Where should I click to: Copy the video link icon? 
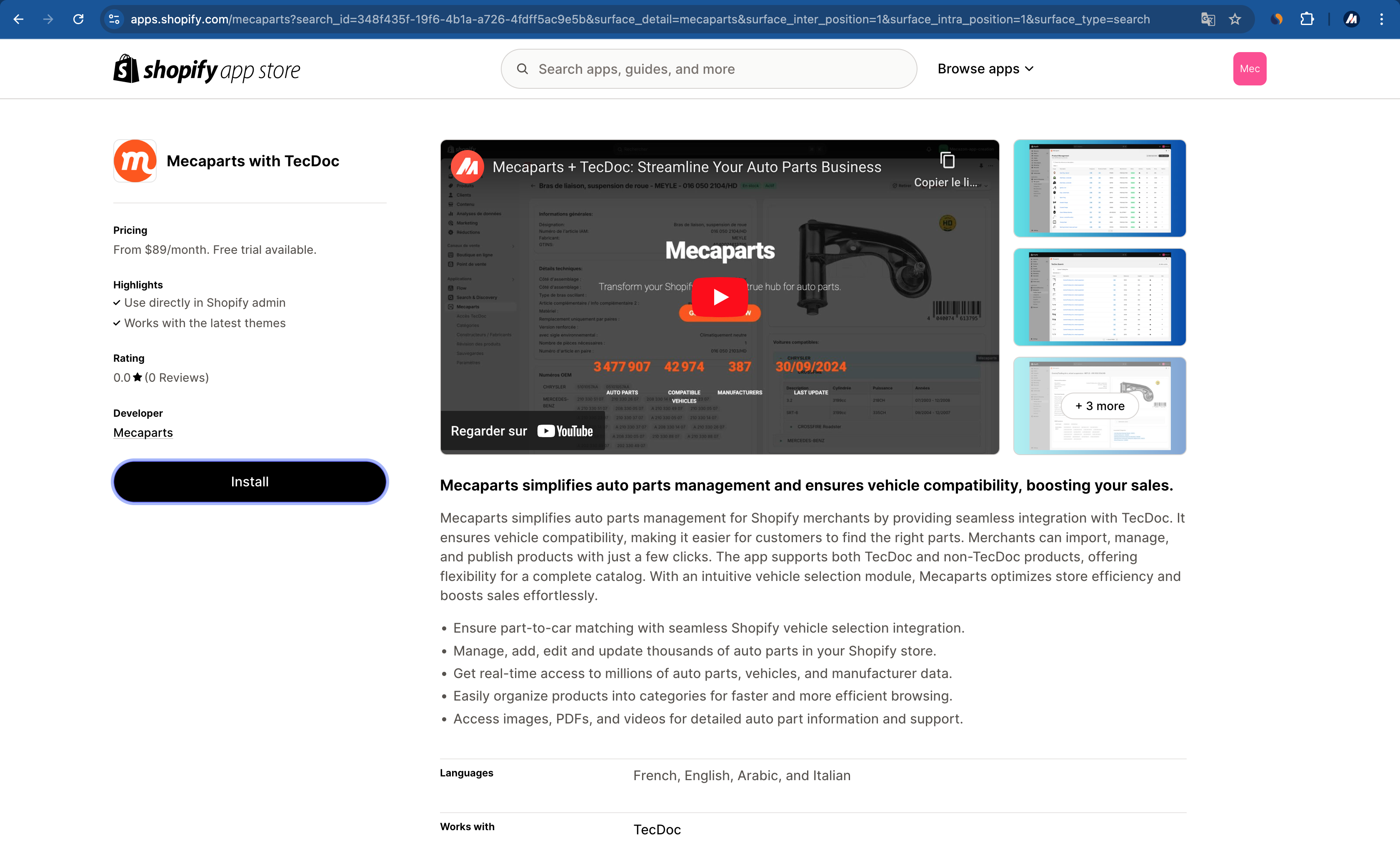[x=947, y=160]
